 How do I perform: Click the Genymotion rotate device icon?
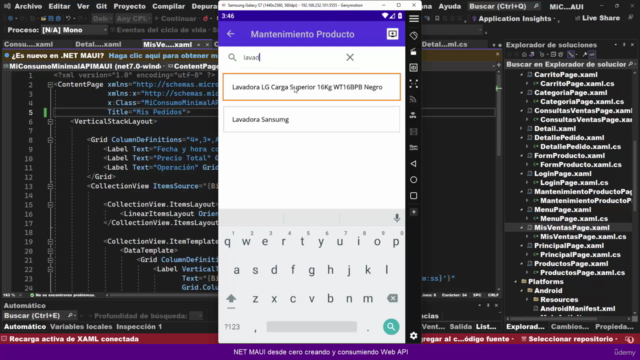[x=413, y=36]
